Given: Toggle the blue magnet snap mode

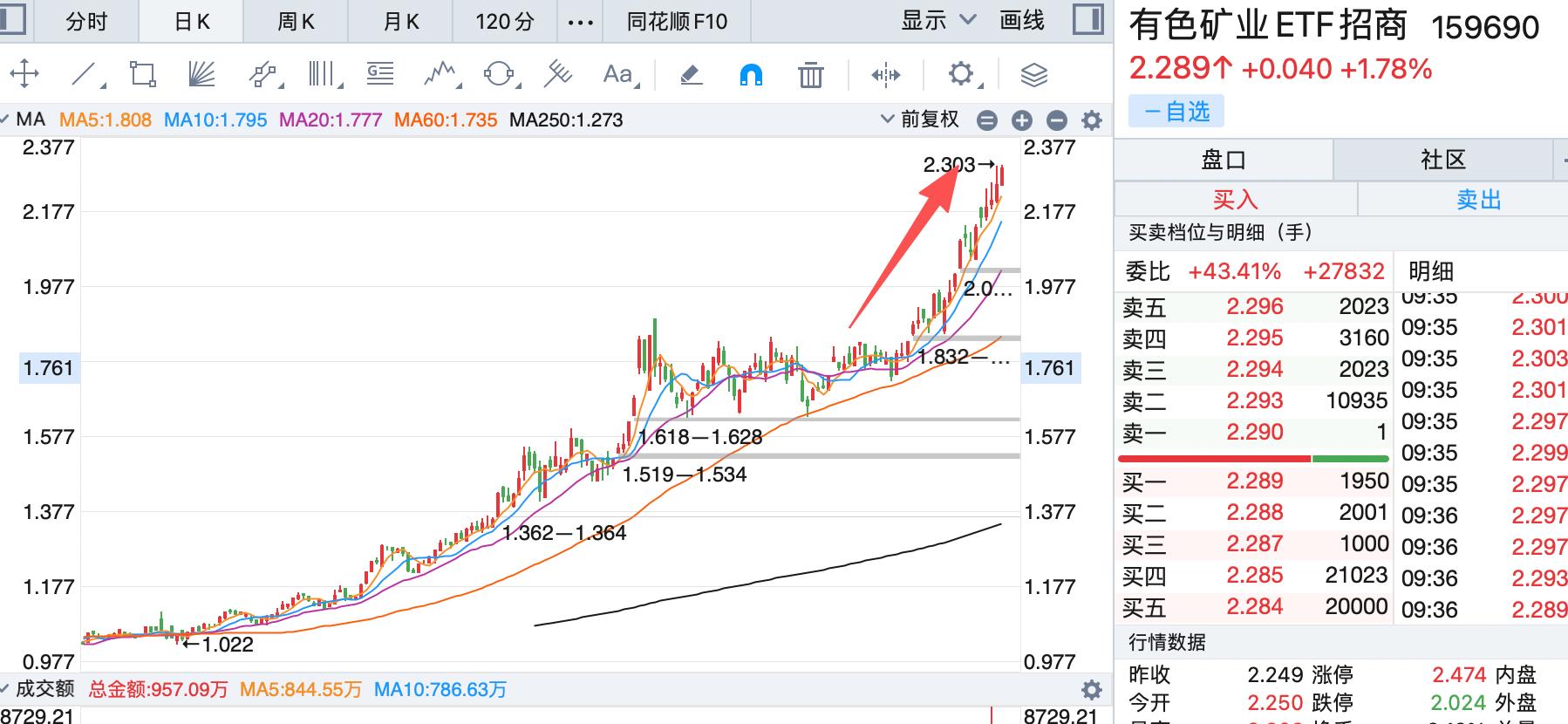Looking at the screenshot, I should pos(750,75).
